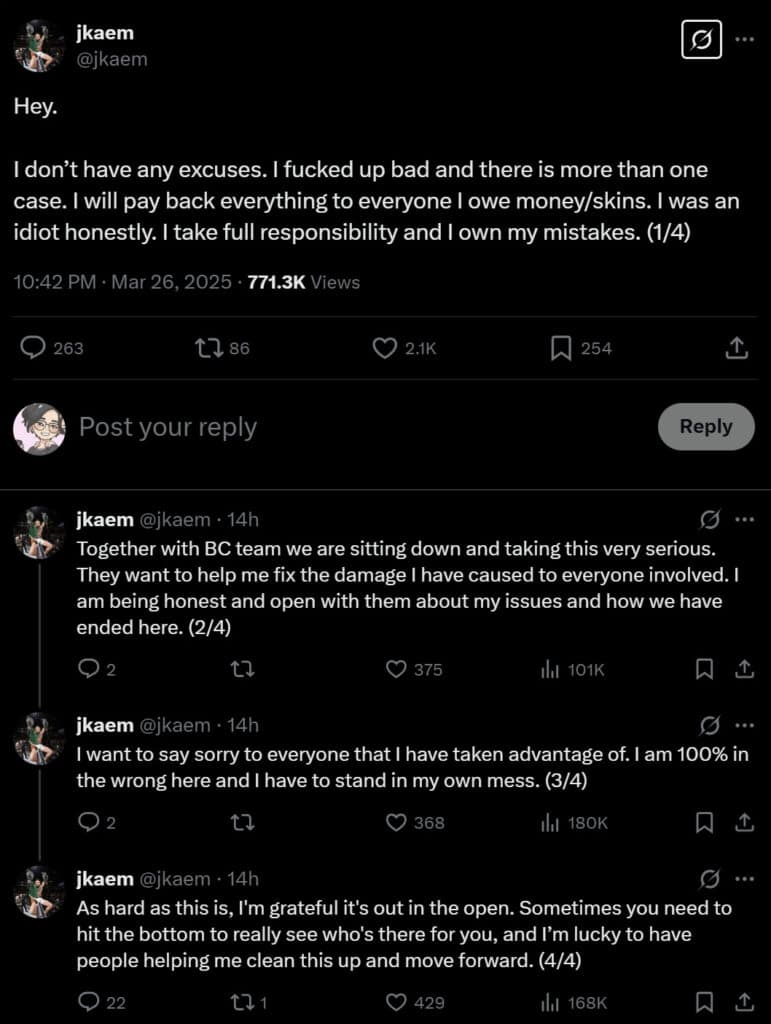This screenshot has width=771, height=1024.
Task: Open the more menu on the (4/4) reply
Action: [x=744, y=879]
